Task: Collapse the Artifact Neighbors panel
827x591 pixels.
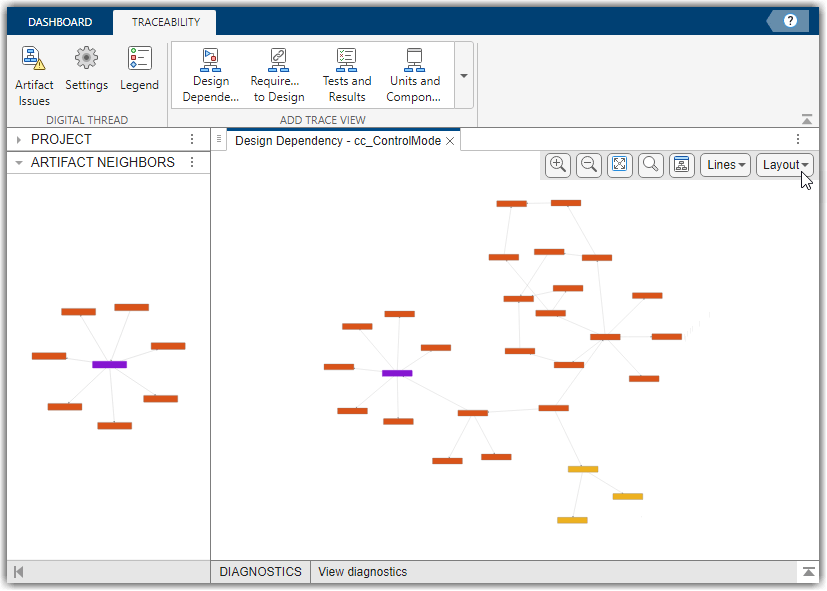Action: coord(19,162)
